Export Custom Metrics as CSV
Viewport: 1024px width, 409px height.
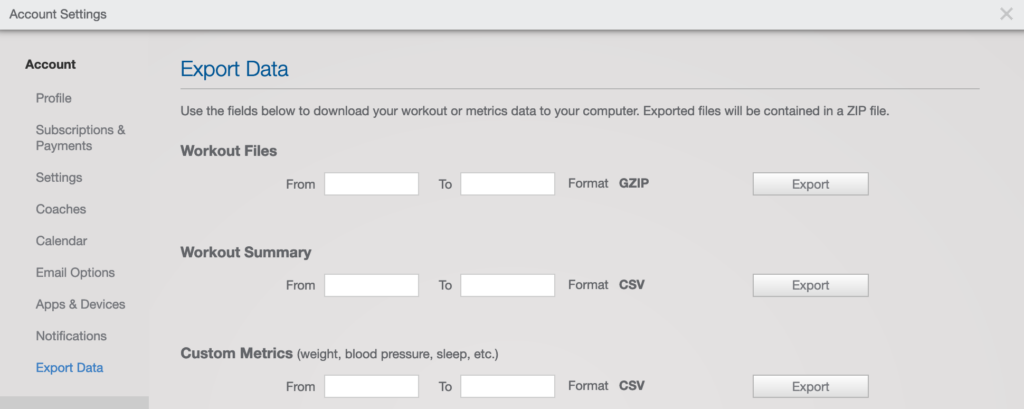pyautogui.click(x=810, y=386)
